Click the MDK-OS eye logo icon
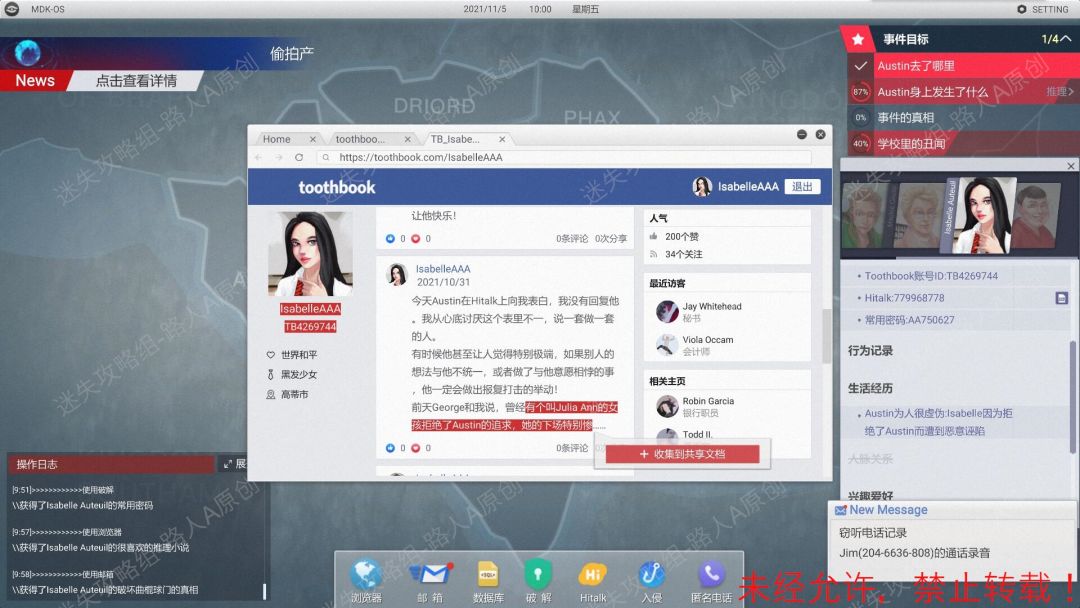The height and width of the screenshot is (608, 1080). pos(12,9)
